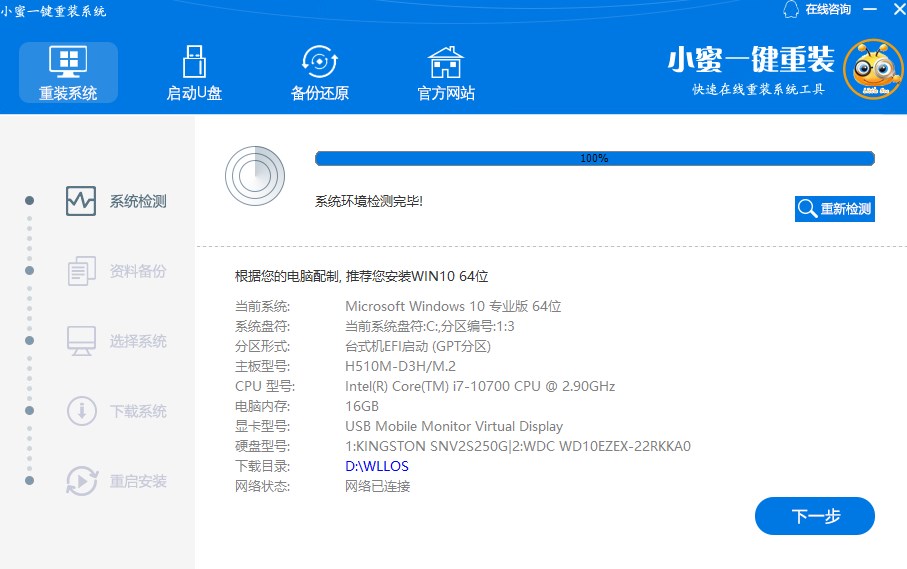Select USB Mobile Monitor Virtual Display value
The image size is (907, 569).
tap(454, 426)
